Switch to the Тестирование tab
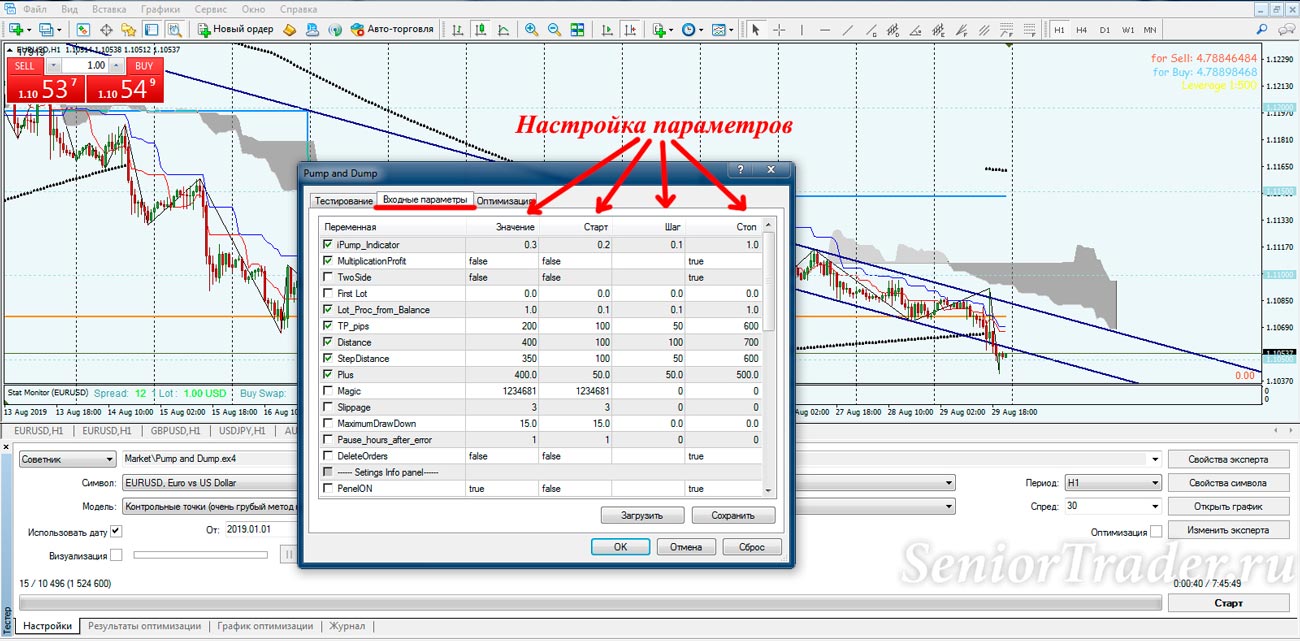 click(343, 200)
